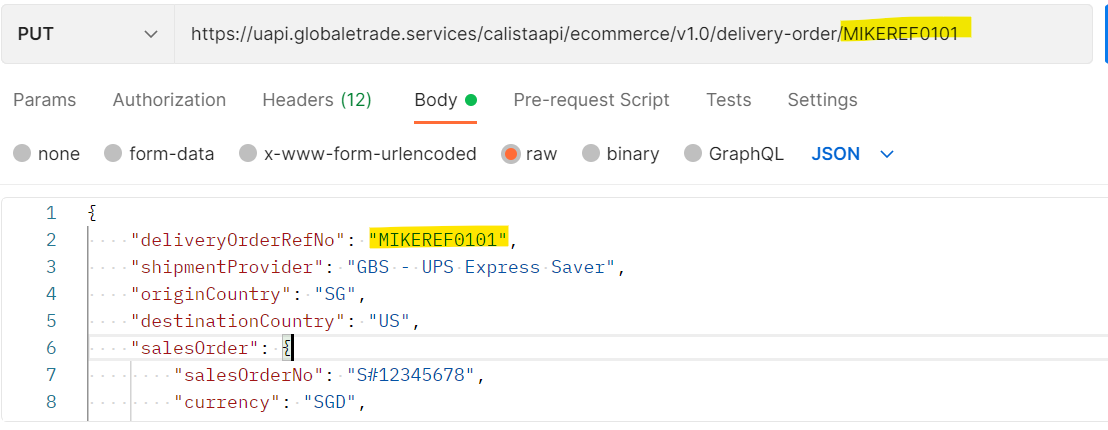Image resolution: width=1108 pixels, height=430 pixels.
Task: Select the x-www-form-urlencoded radio option
Action: pos(248,154)
